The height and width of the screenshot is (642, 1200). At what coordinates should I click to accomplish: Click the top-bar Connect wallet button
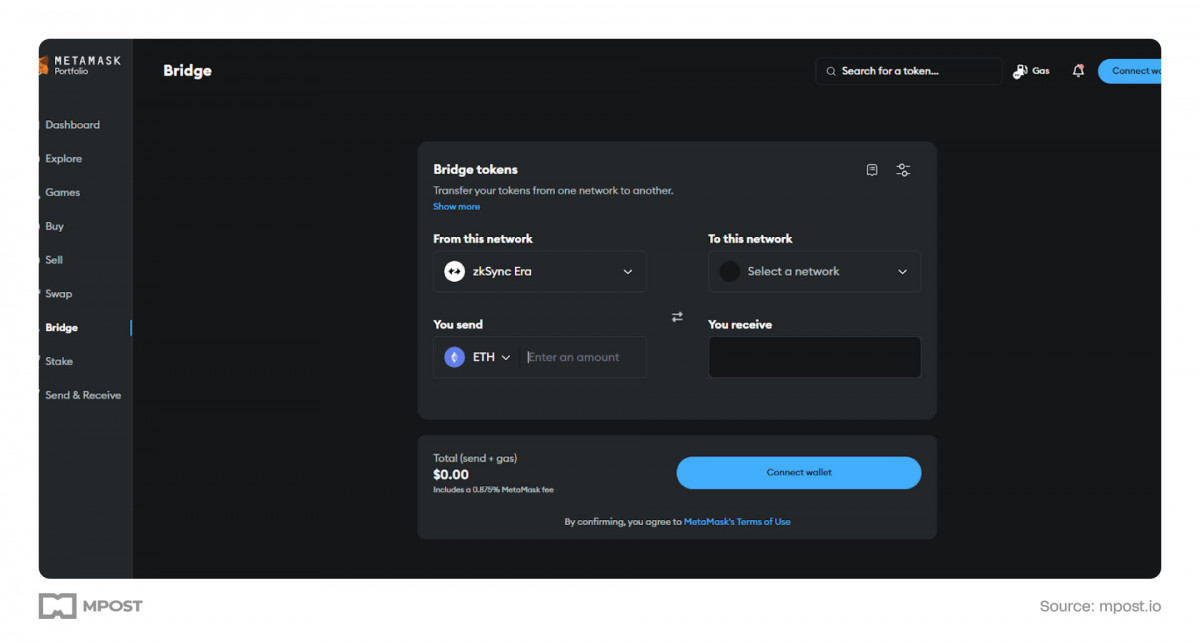1130,71
